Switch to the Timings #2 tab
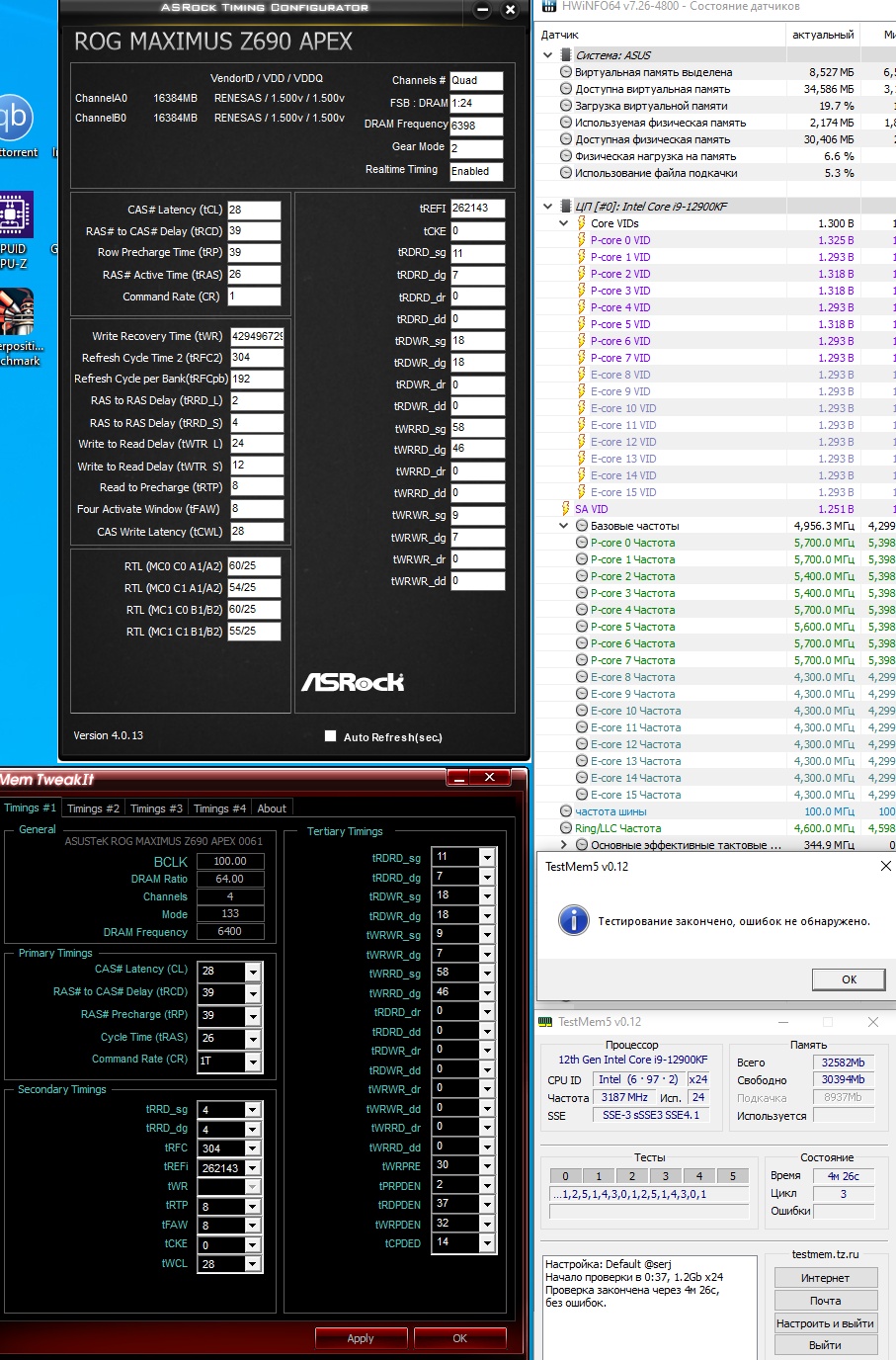Viewport: 896px width, 1360px height. click(x=93, y=808)
